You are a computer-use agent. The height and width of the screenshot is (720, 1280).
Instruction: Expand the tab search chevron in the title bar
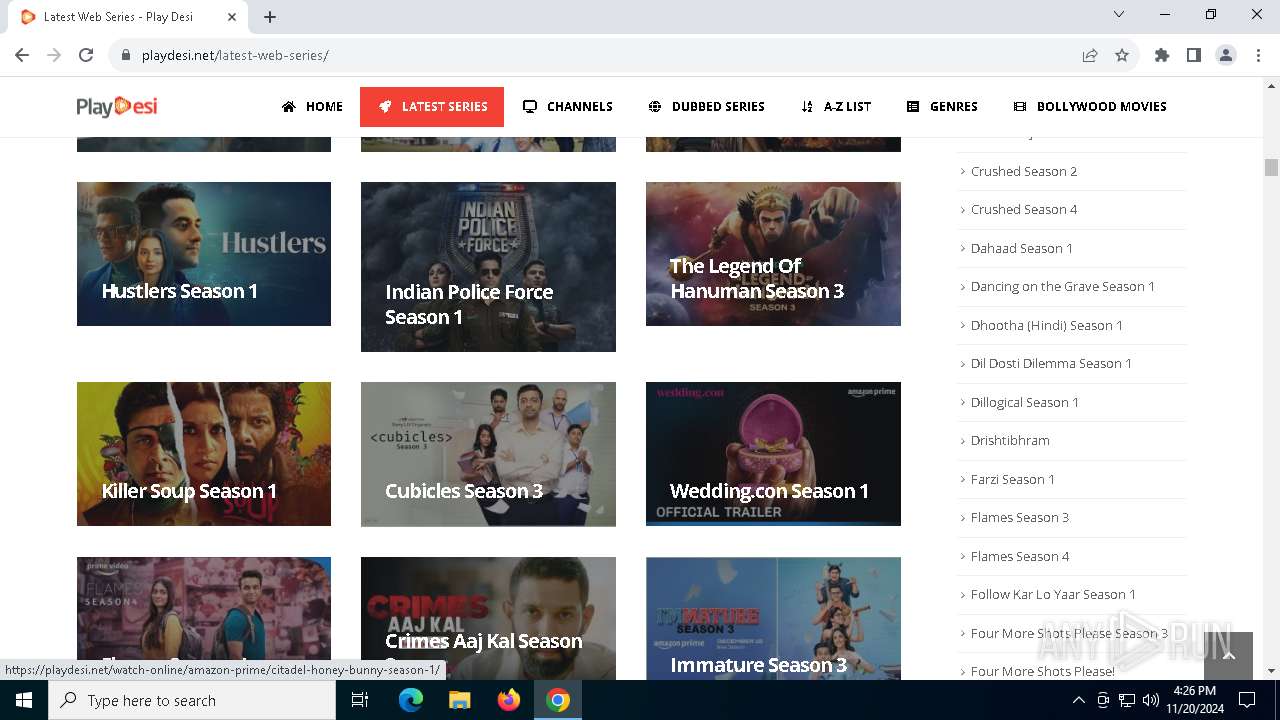(1119, 14)
